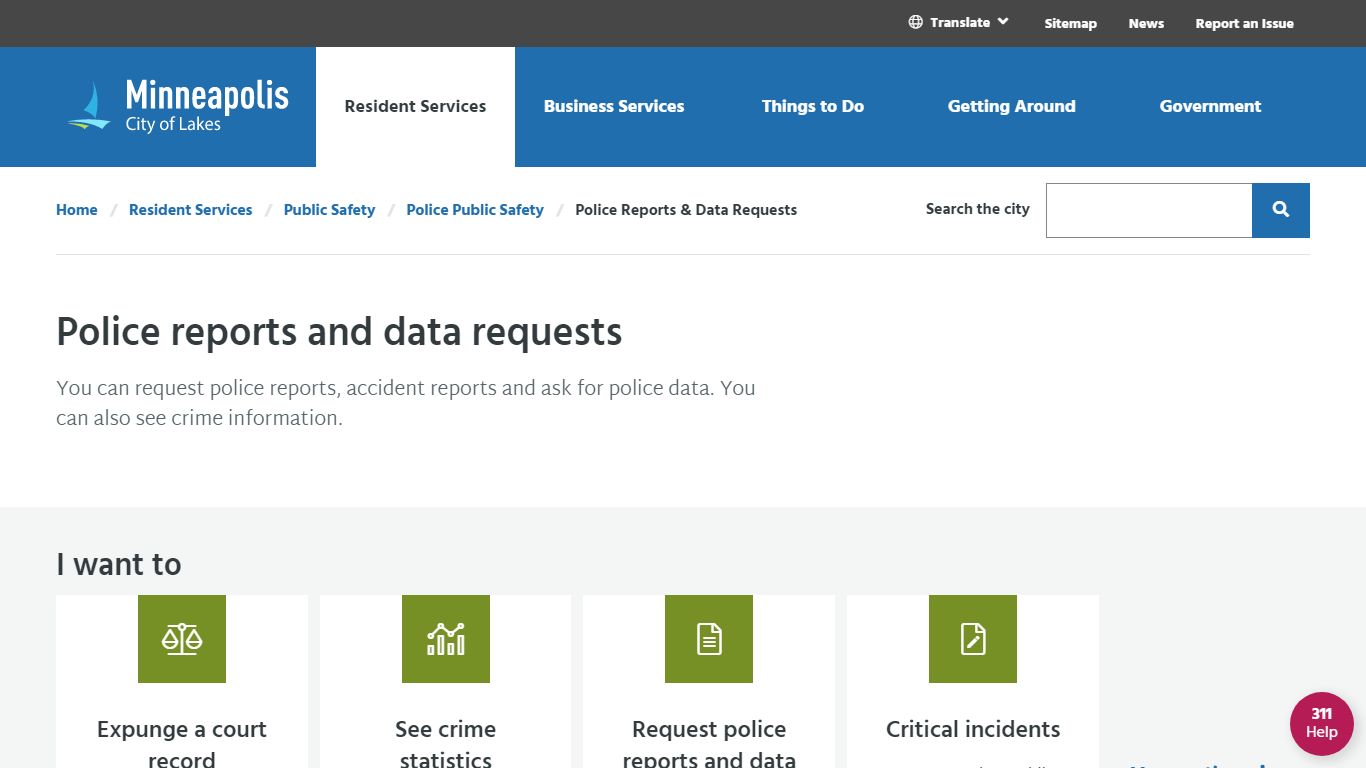
Task: Click the pencil-document Critical incidents icon
Action: tap(973, 639)
